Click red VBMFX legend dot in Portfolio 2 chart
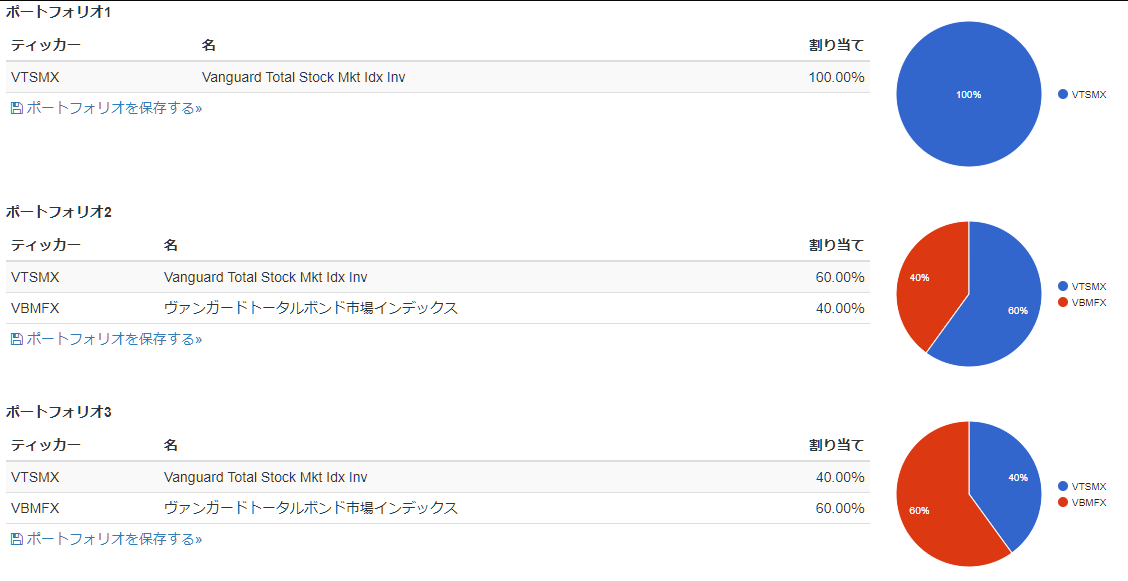Viewport: 1128px width, 581px height. (x=1063, y=302)
